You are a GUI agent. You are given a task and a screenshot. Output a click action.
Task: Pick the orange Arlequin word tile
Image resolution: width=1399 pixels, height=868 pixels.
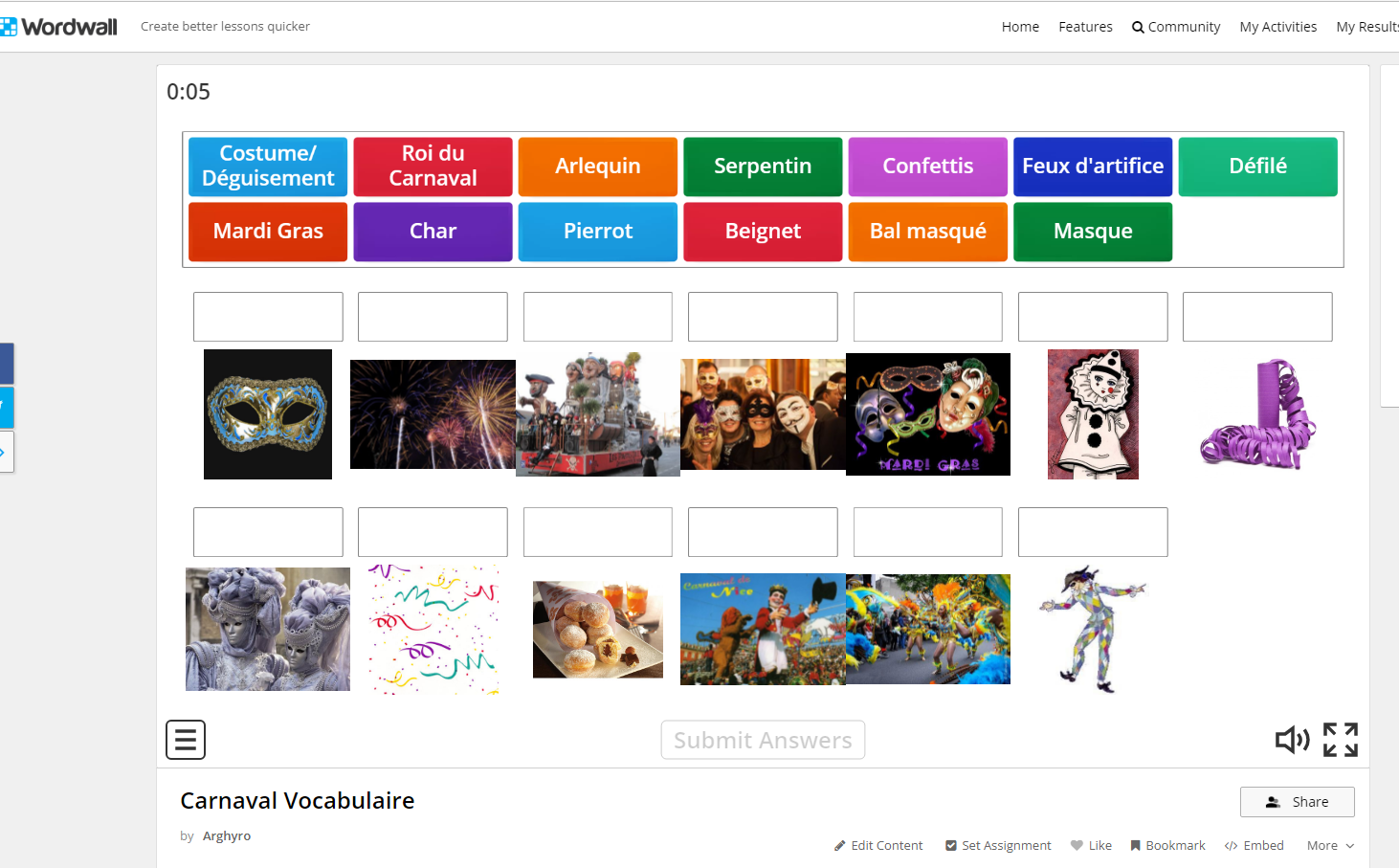click(598, 167)
